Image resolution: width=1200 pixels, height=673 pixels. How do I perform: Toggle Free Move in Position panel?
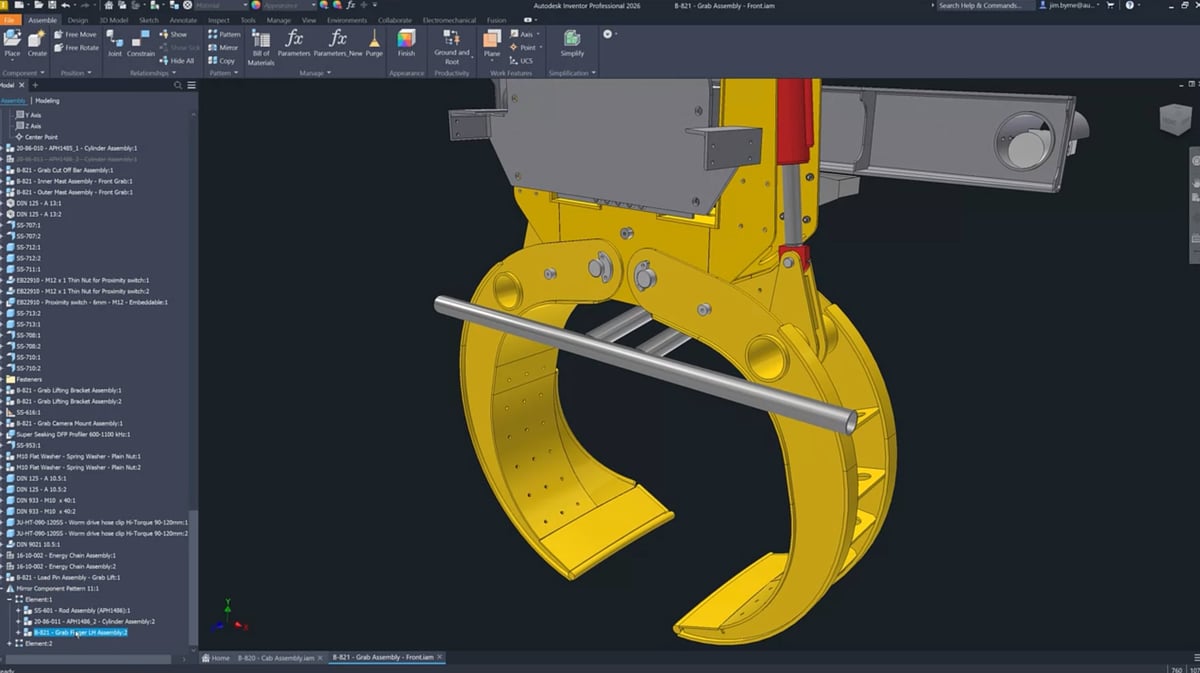76,34
